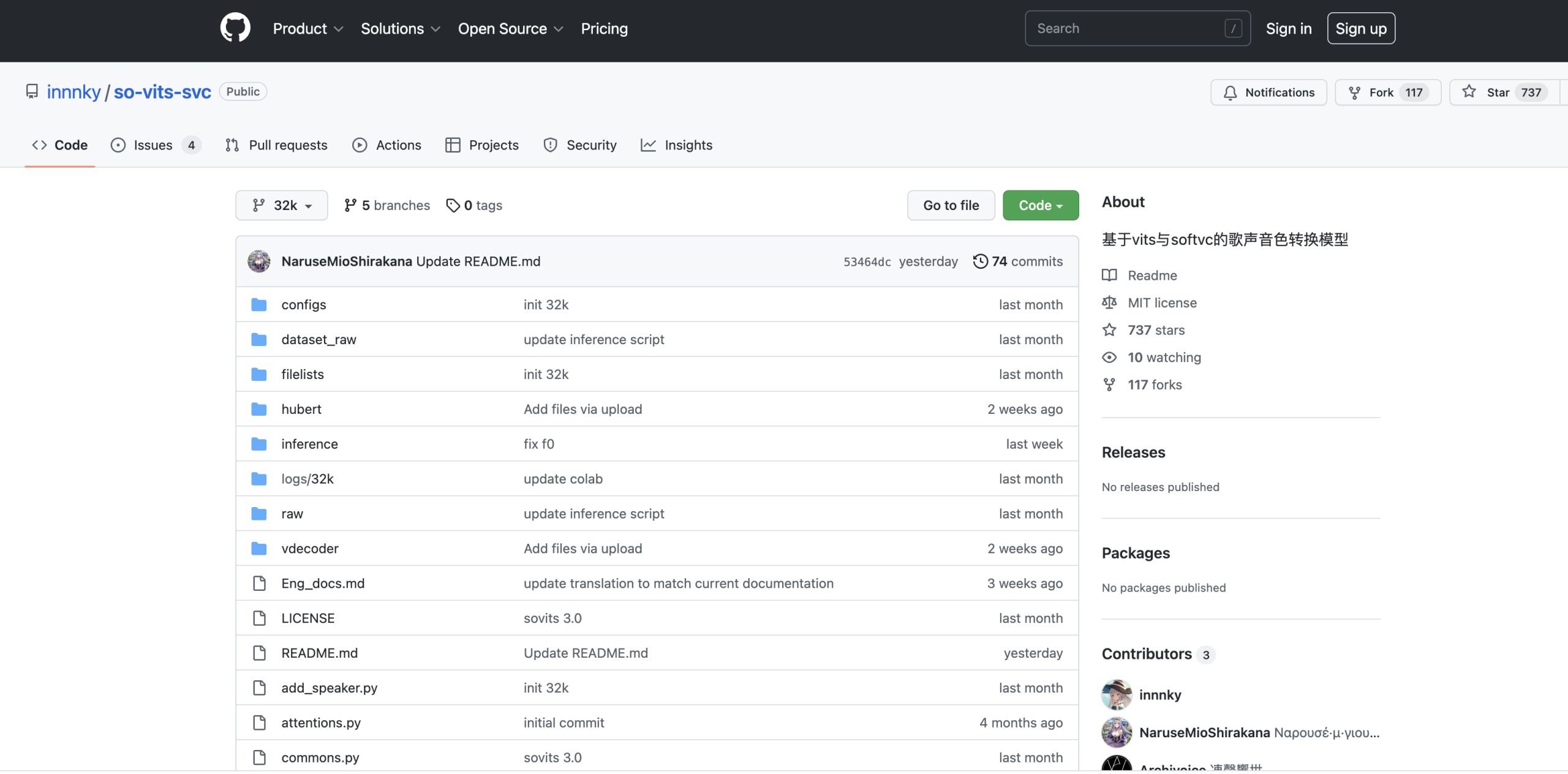Click the commit history clock icon
Screen dimensions: 1568x774
pyautogui.click(x=980, y=261)
